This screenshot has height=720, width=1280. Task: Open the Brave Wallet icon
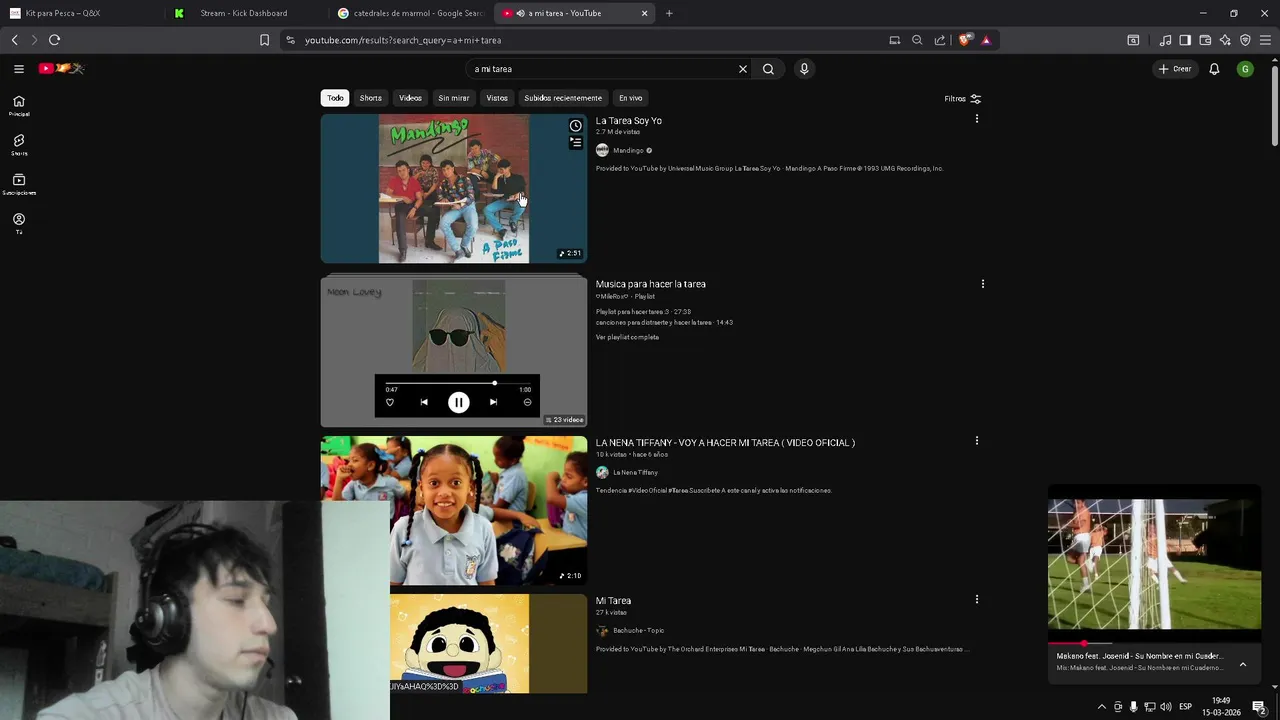pyautogui.click(x=1205, y=40)
